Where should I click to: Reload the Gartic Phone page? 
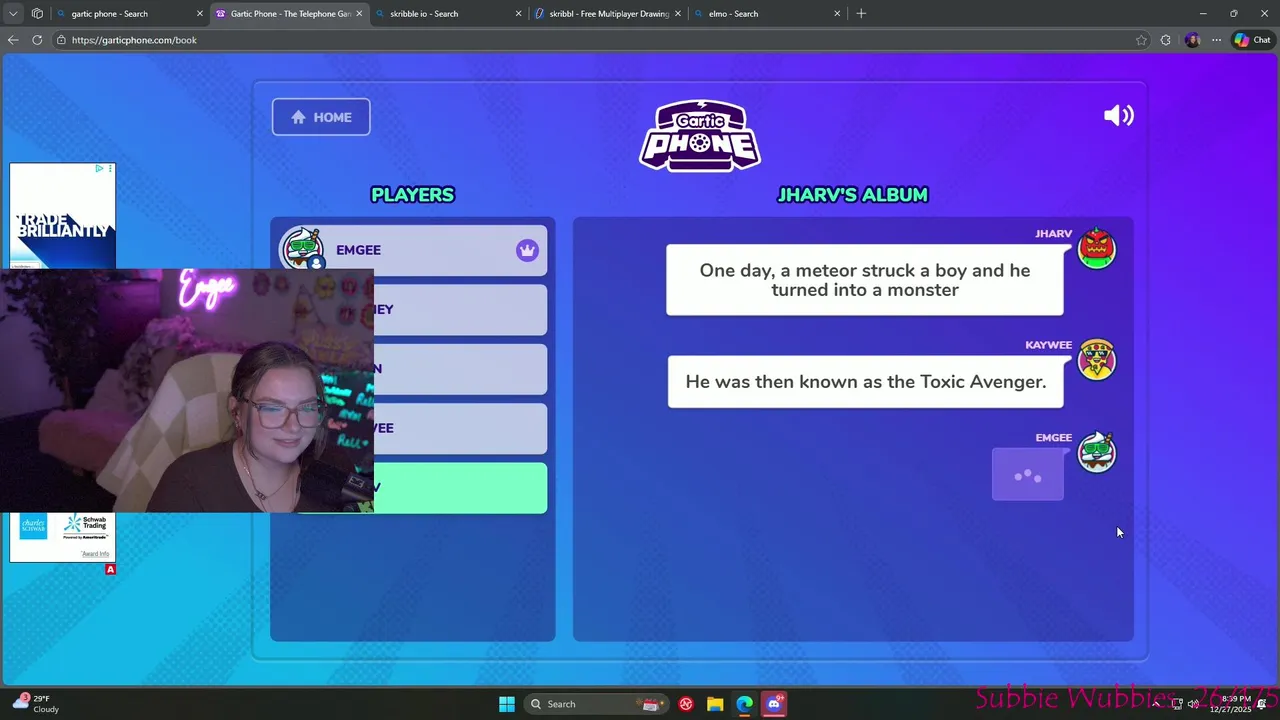click(x=37, y=40)
